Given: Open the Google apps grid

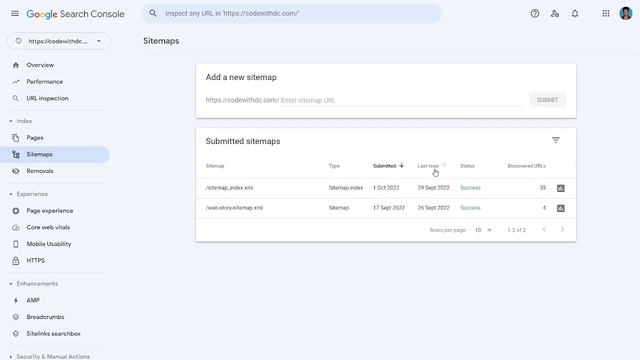Looking at the screenshot, I should click(606, 13).
